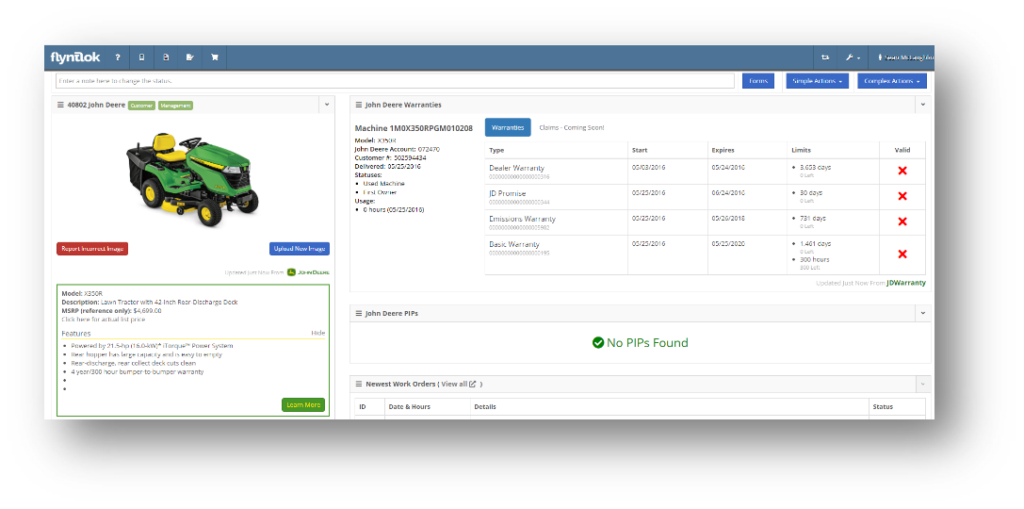
Task: Click the Basic Warranty expiry 05/25/2020
Action: click(728, 244)
